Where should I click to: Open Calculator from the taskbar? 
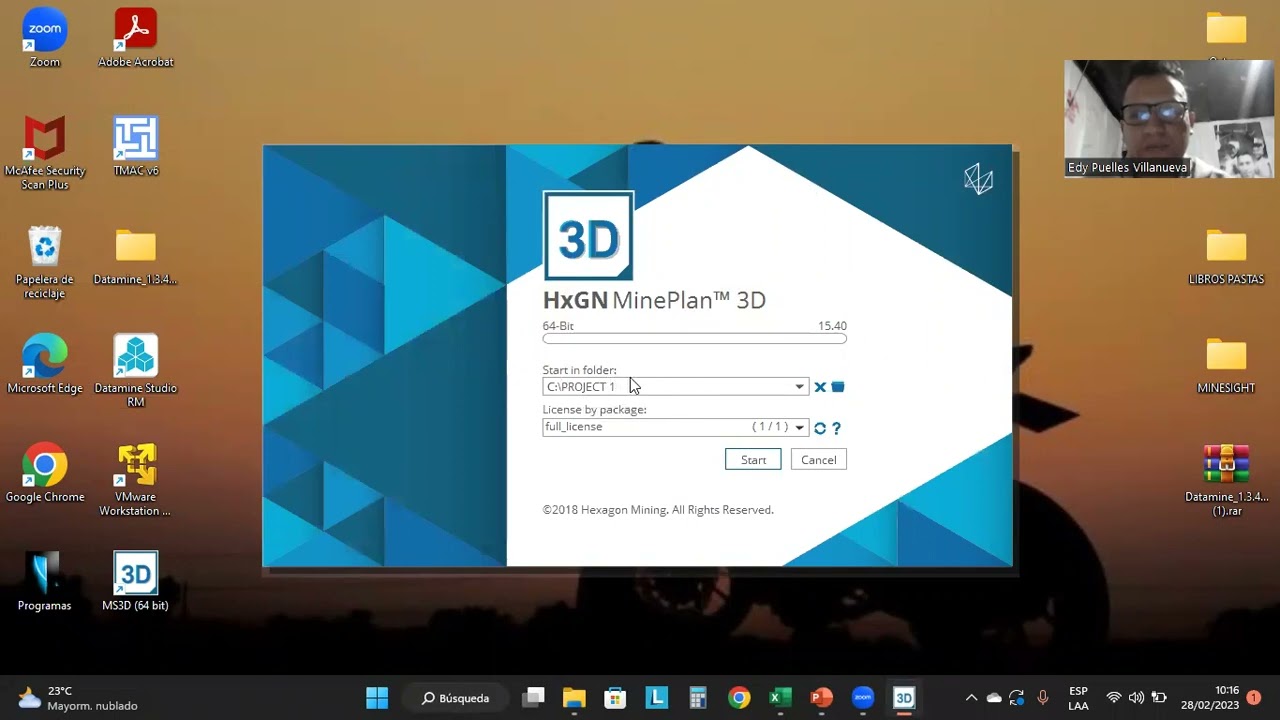click(x=698, y=698)
